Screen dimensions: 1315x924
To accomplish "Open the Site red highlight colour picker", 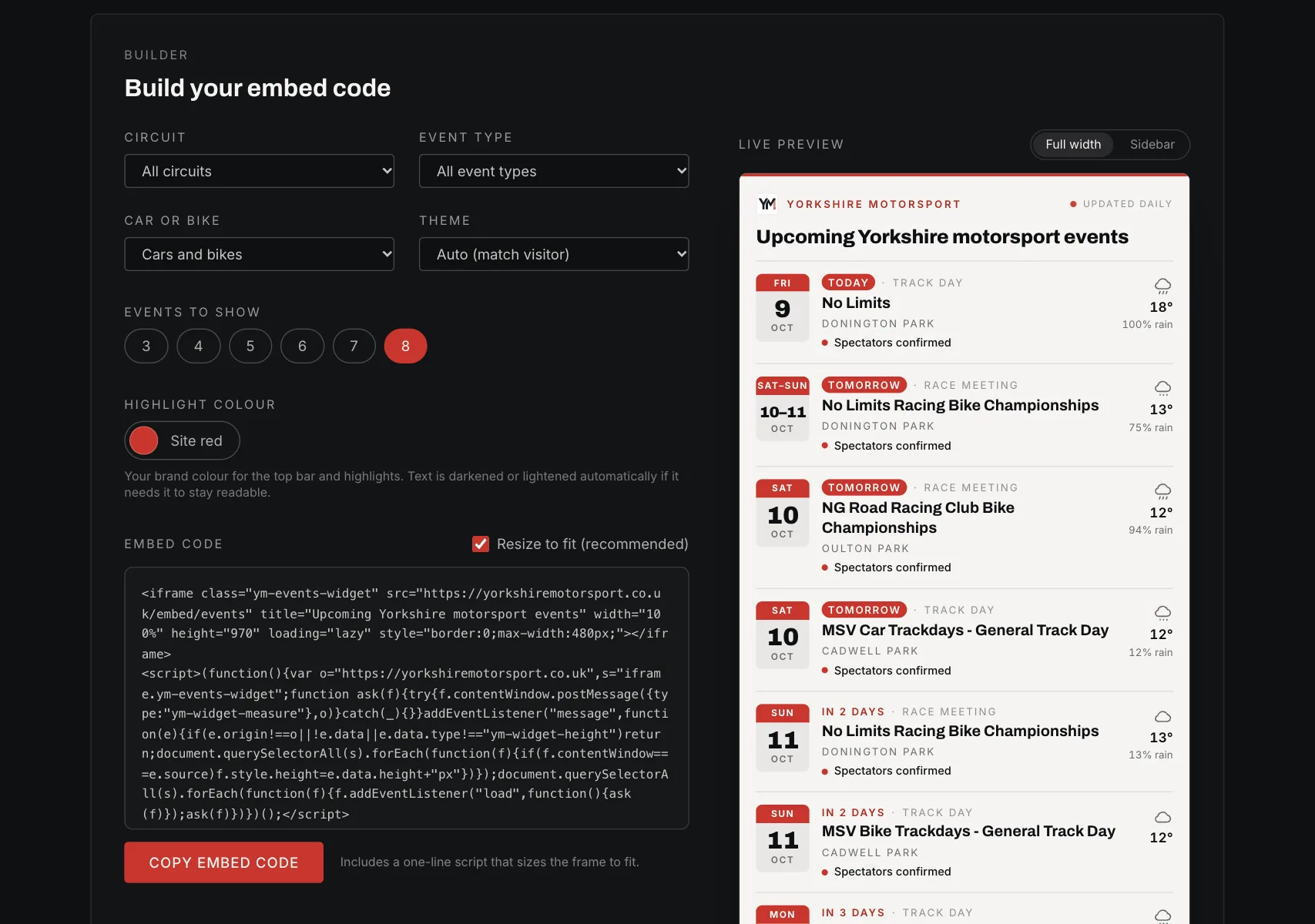I will (x=183, y=440).
